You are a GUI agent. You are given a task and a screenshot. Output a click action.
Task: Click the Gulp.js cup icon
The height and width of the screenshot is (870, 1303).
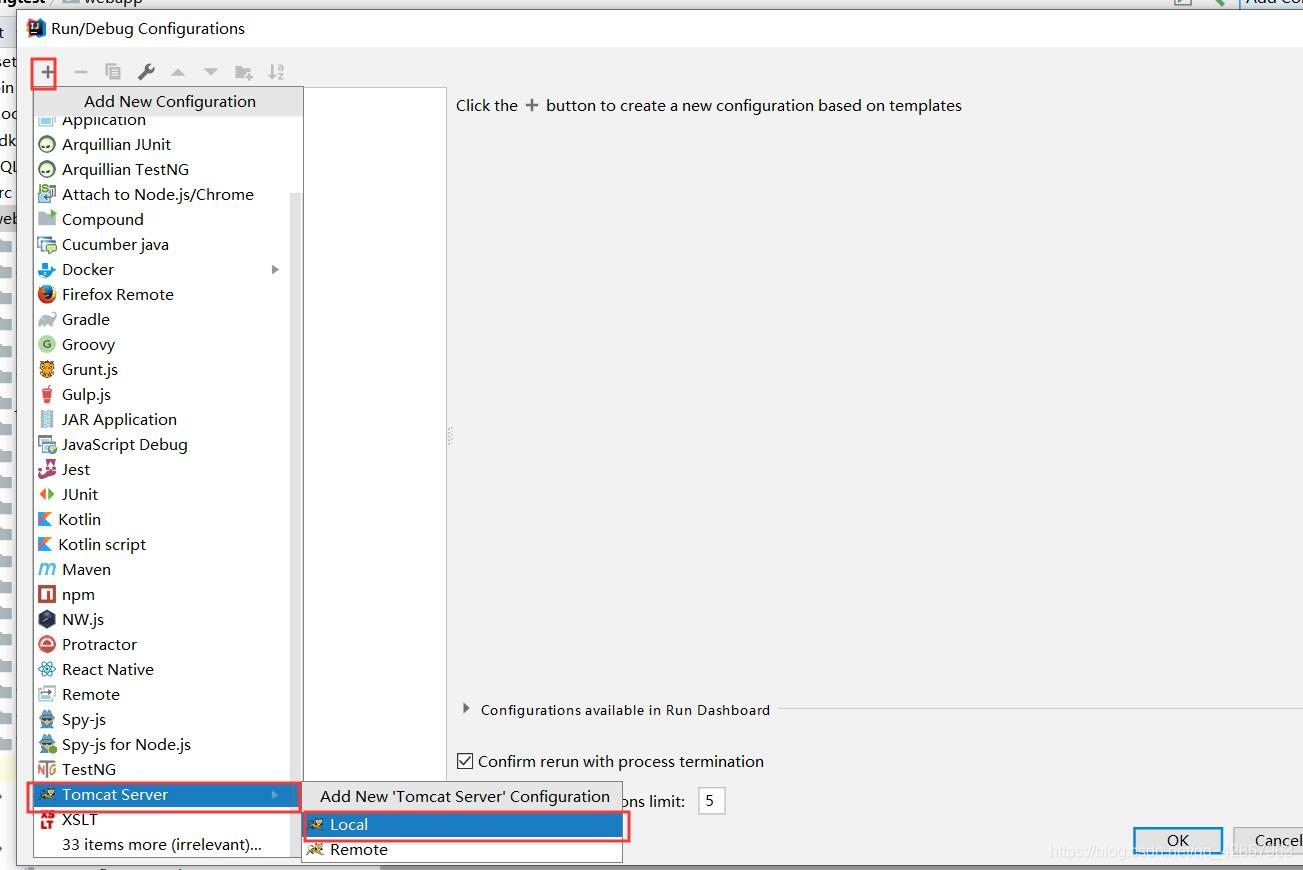46,394
